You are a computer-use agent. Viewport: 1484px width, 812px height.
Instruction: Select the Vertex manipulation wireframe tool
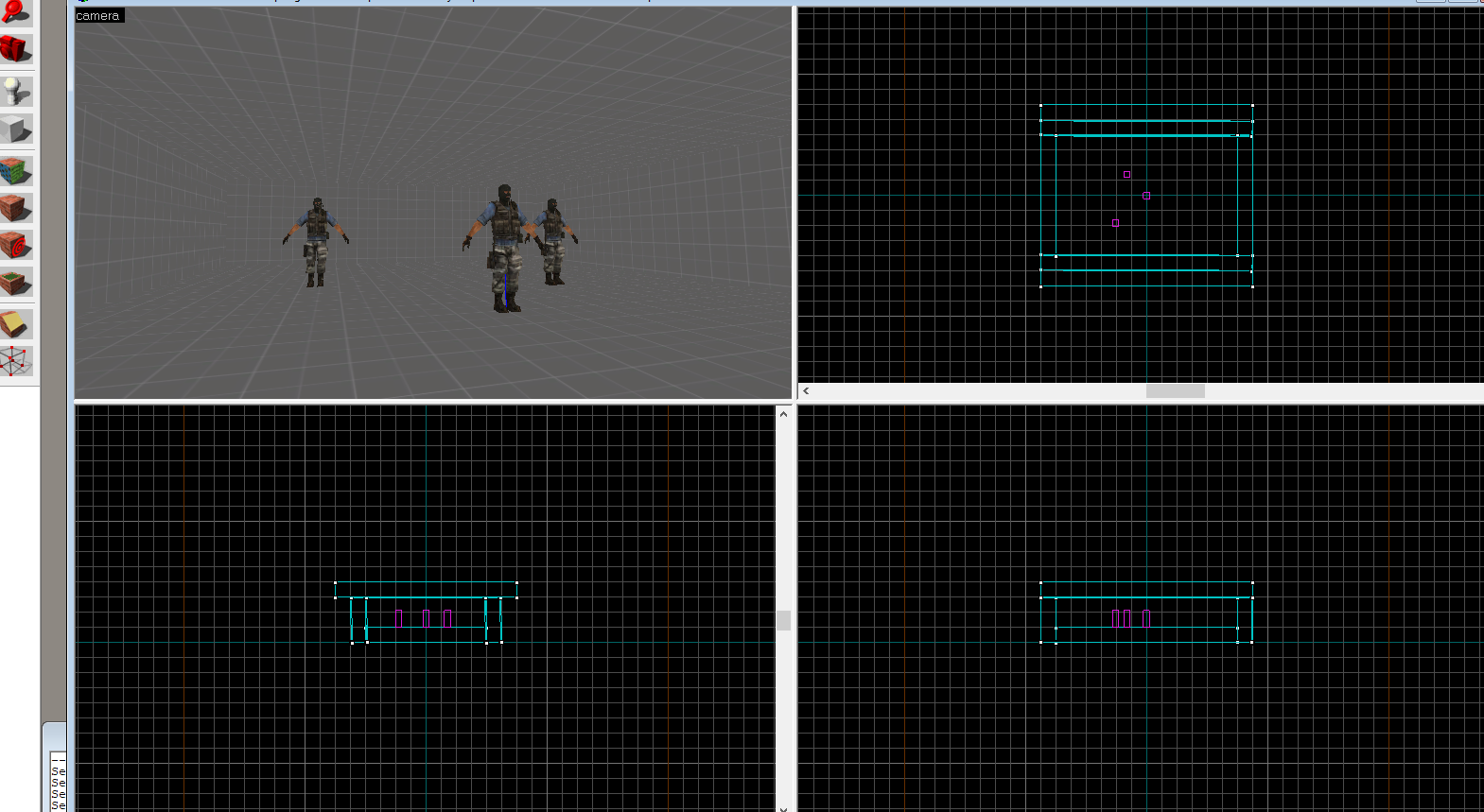[x=15, y=361]
